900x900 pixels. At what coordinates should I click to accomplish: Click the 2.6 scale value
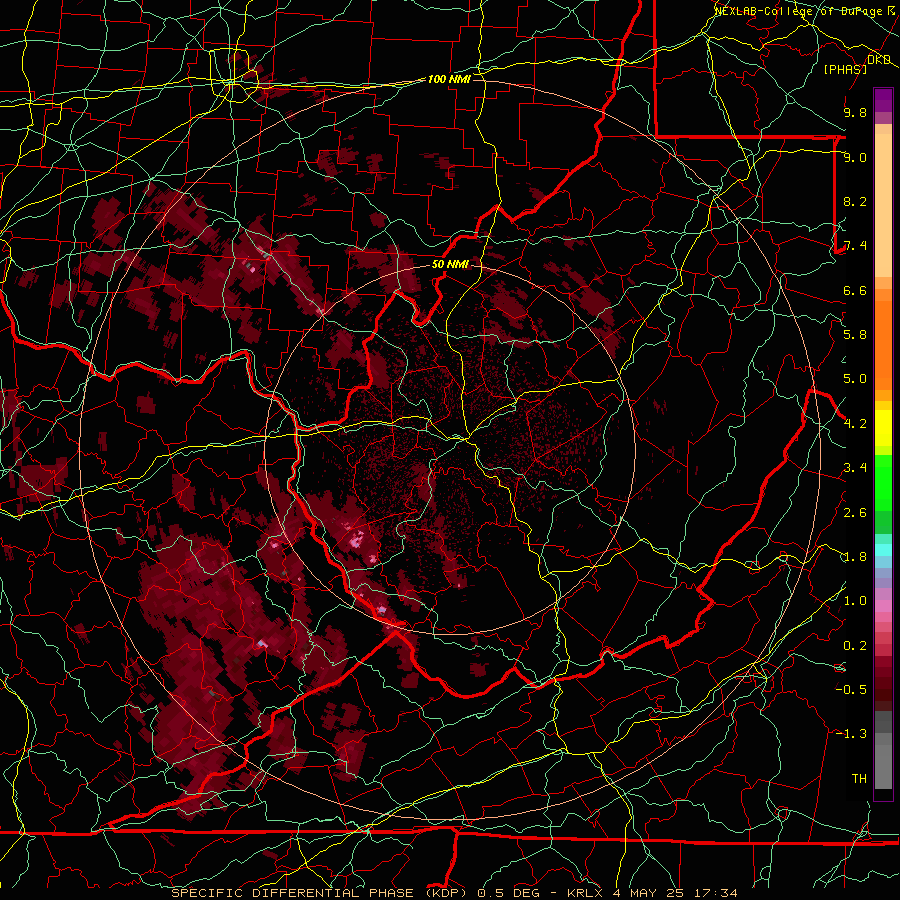(855, 513)
